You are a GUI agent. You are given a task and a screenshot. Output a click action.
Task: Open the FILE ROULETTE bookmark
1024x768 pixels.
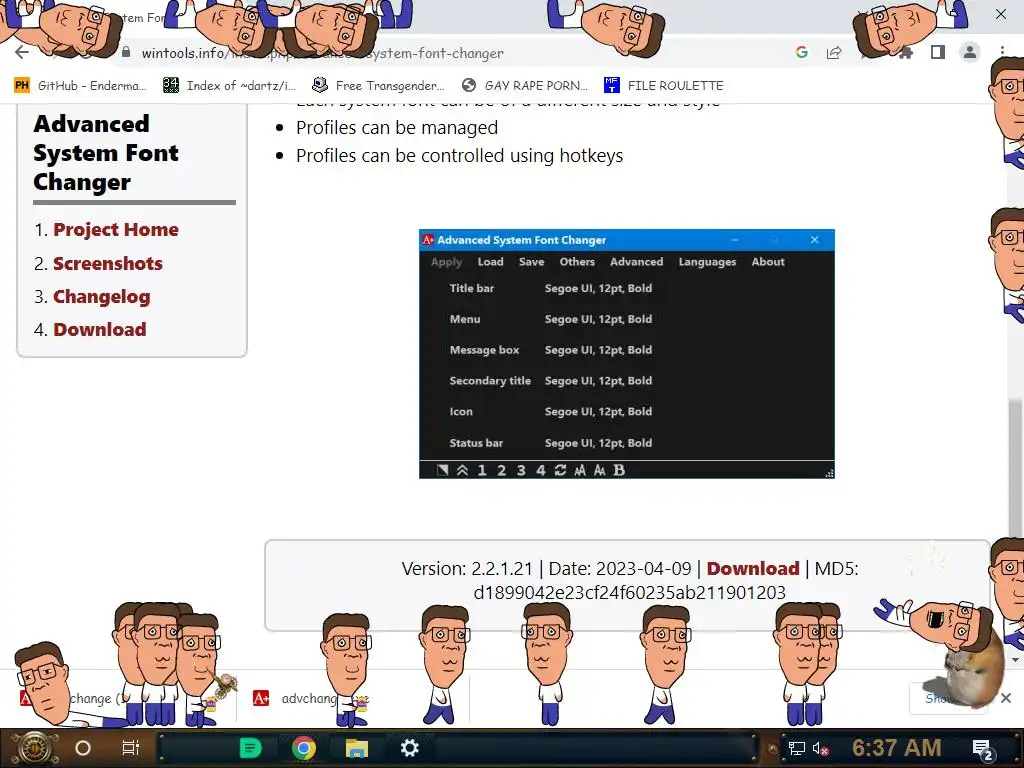click(x=664, y=86)
